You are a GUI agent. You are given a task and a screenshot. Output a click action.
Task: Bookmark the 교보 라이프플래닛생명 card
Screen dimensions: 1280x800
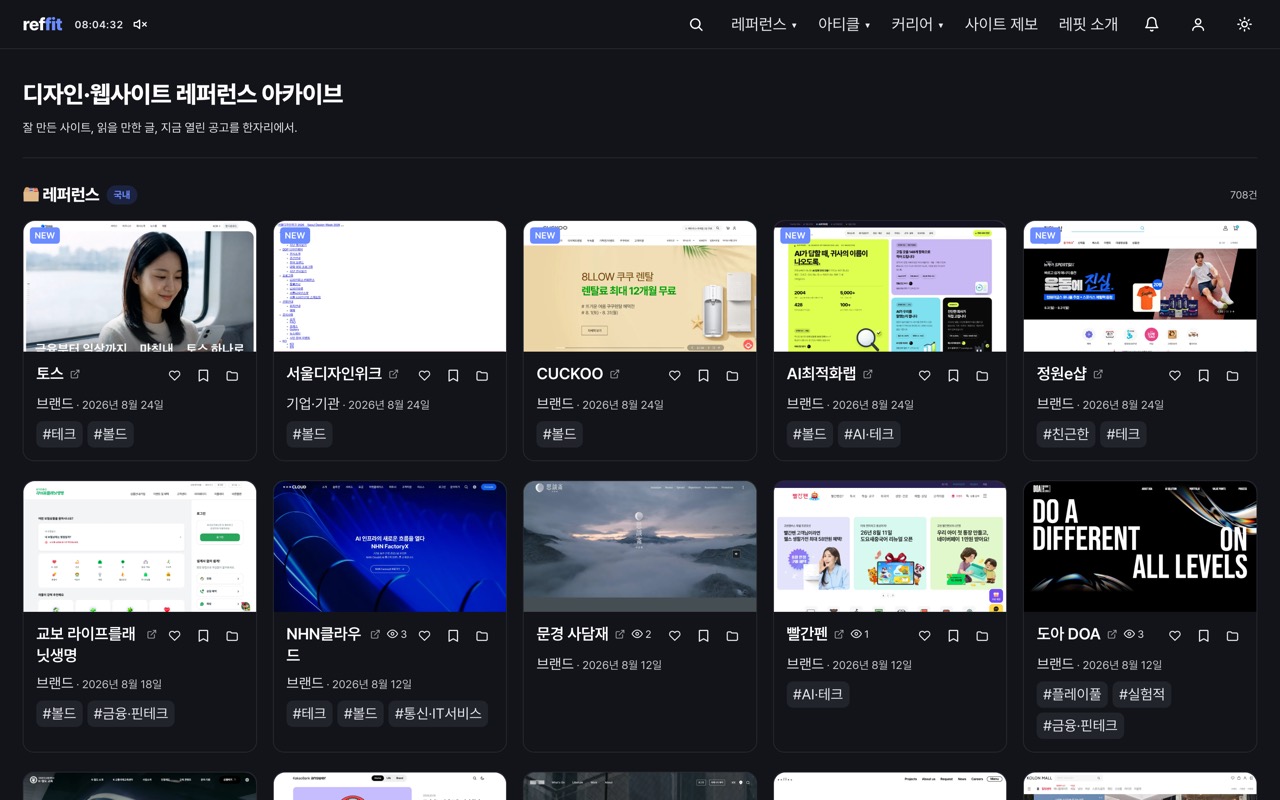pyautogui.click(x=203, y=636)
